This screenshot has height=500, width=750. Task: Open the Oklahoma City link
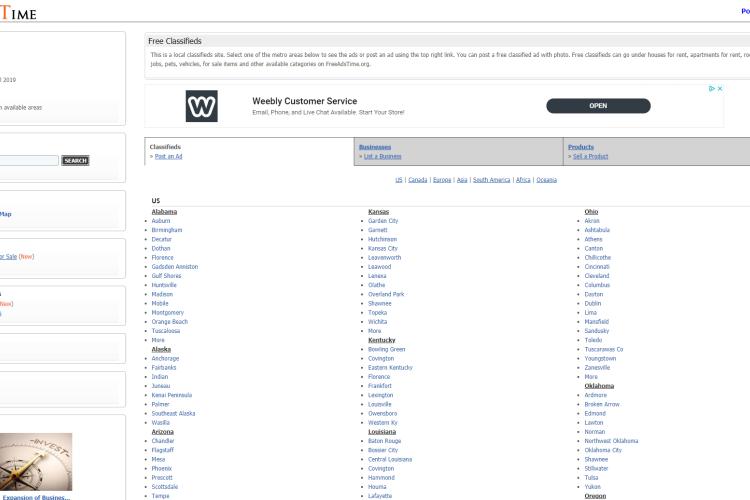tap(603, 450)
